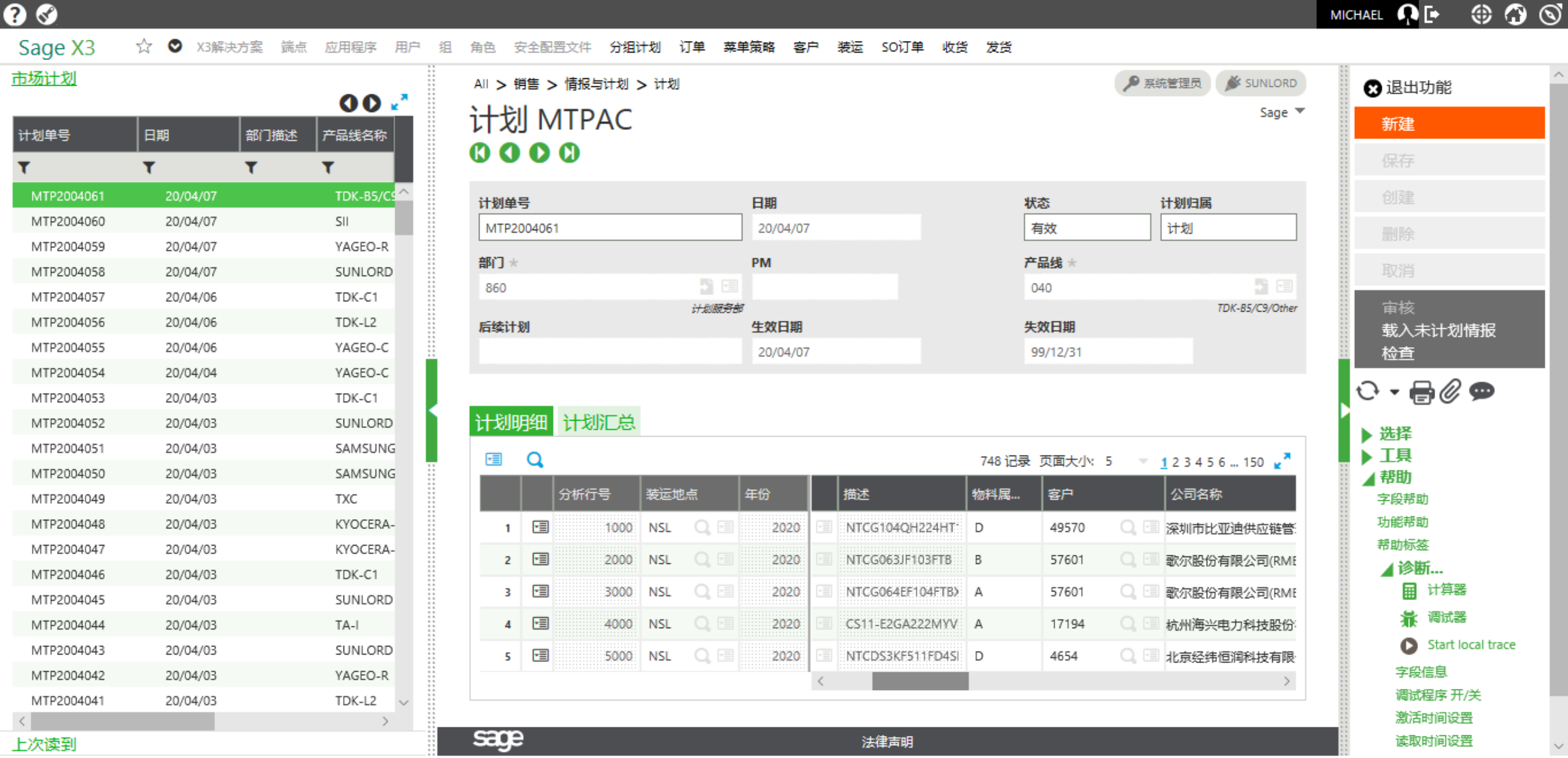Click the refresh icon in right panel
Image resolution: width=1568 pixels, height=758 pixels.
[x=1368, y=391]
